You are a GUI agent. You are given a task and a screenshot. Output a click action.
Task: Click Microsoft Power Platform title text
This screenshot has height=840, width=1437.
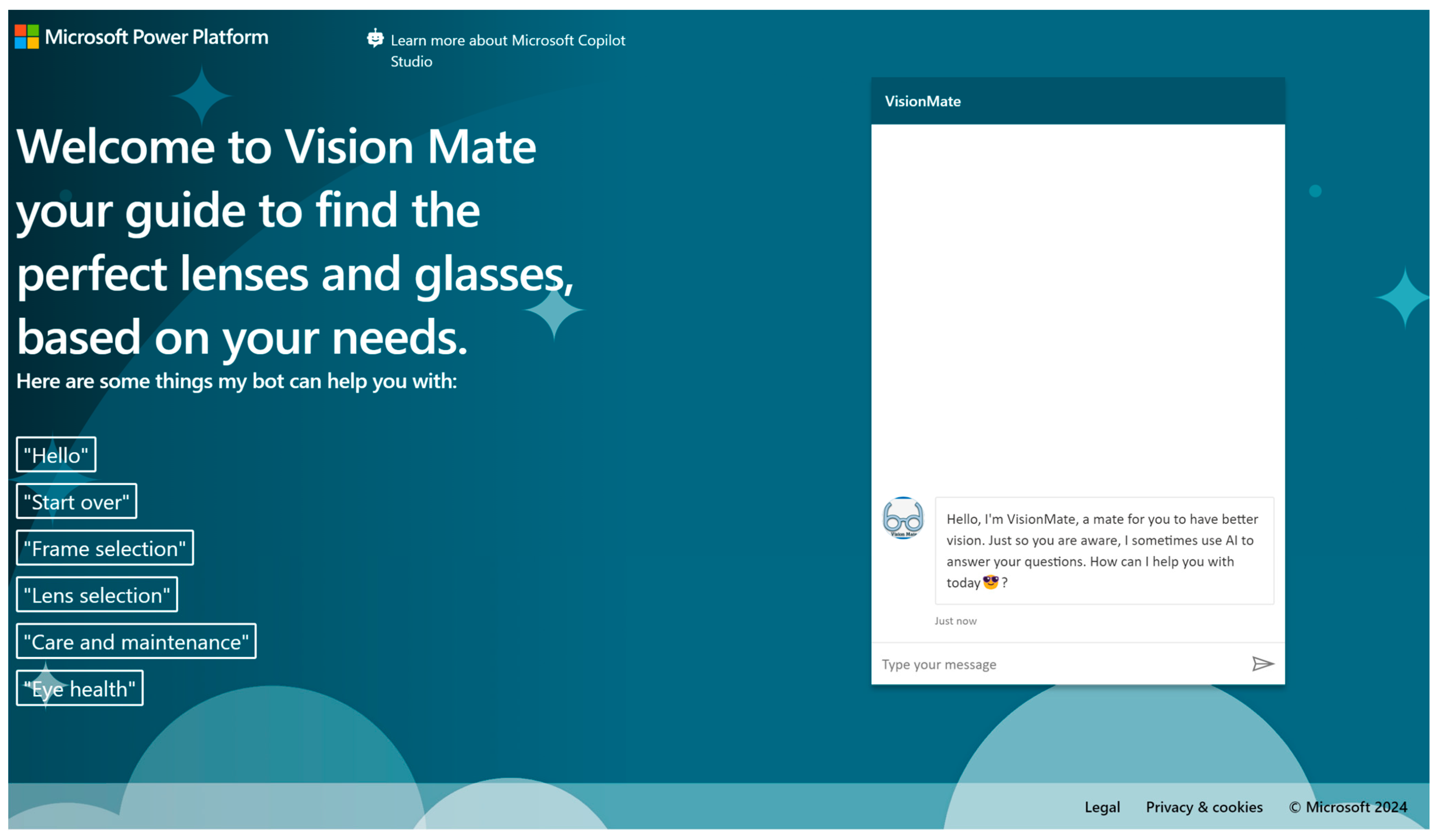[x=156, y=37]
